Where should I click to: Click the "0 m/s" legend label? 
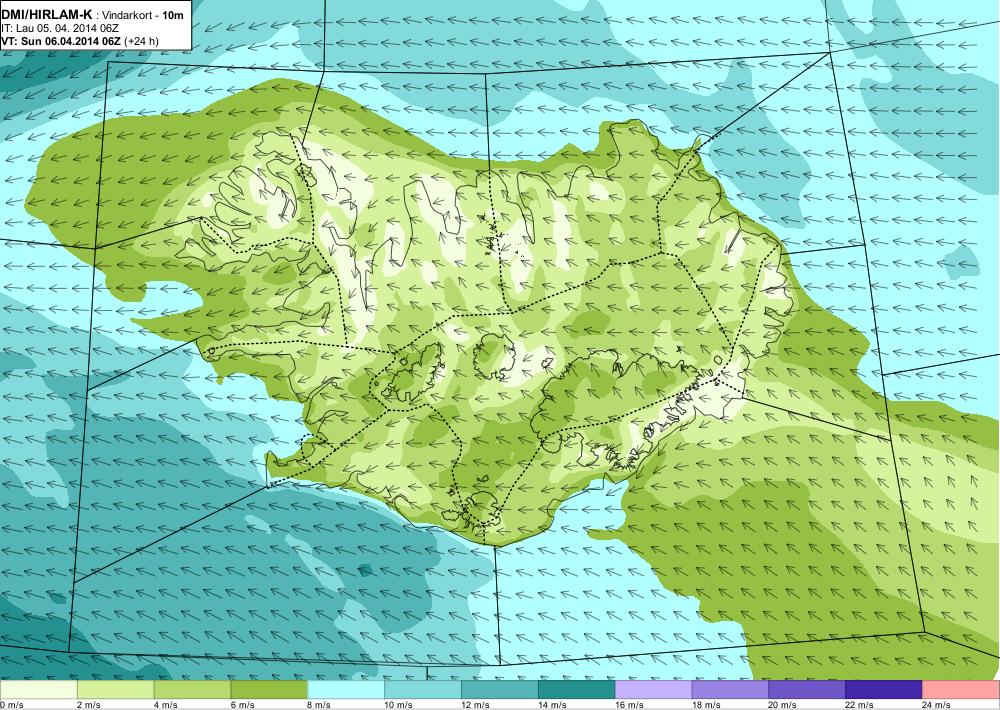pyautogui.click(x=11, y=705)
